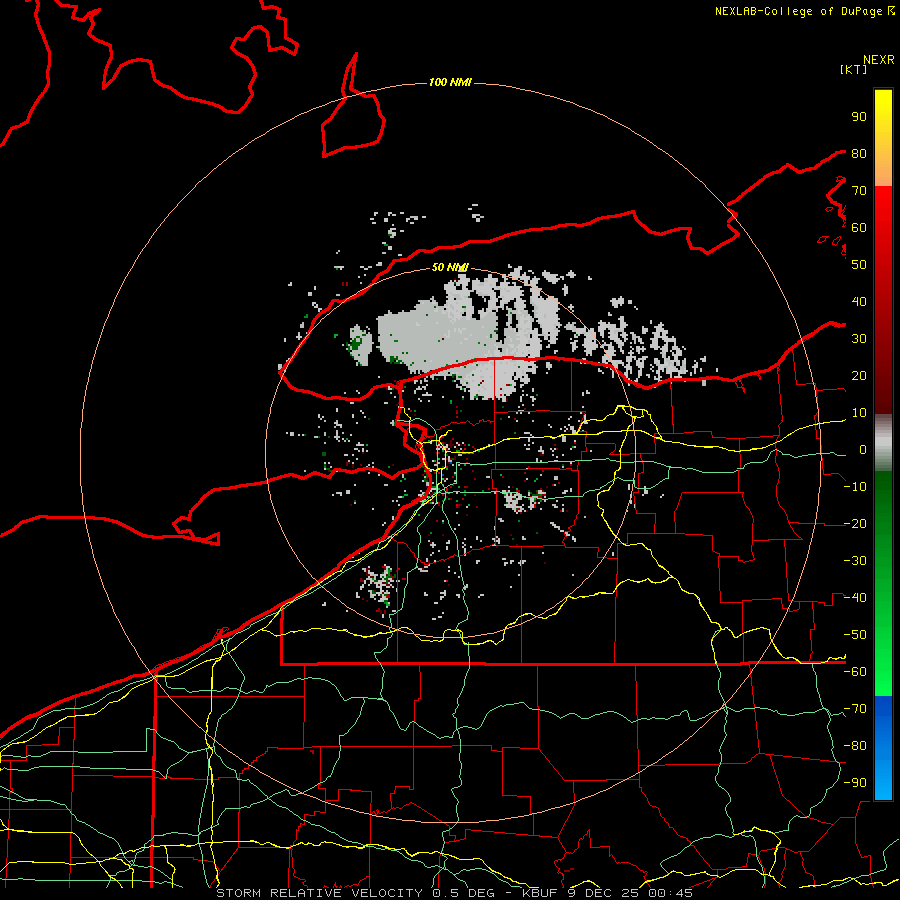The image size is (900, 900).
Task: Click the positive 20 knot scale label
Action: click(859, 375)
